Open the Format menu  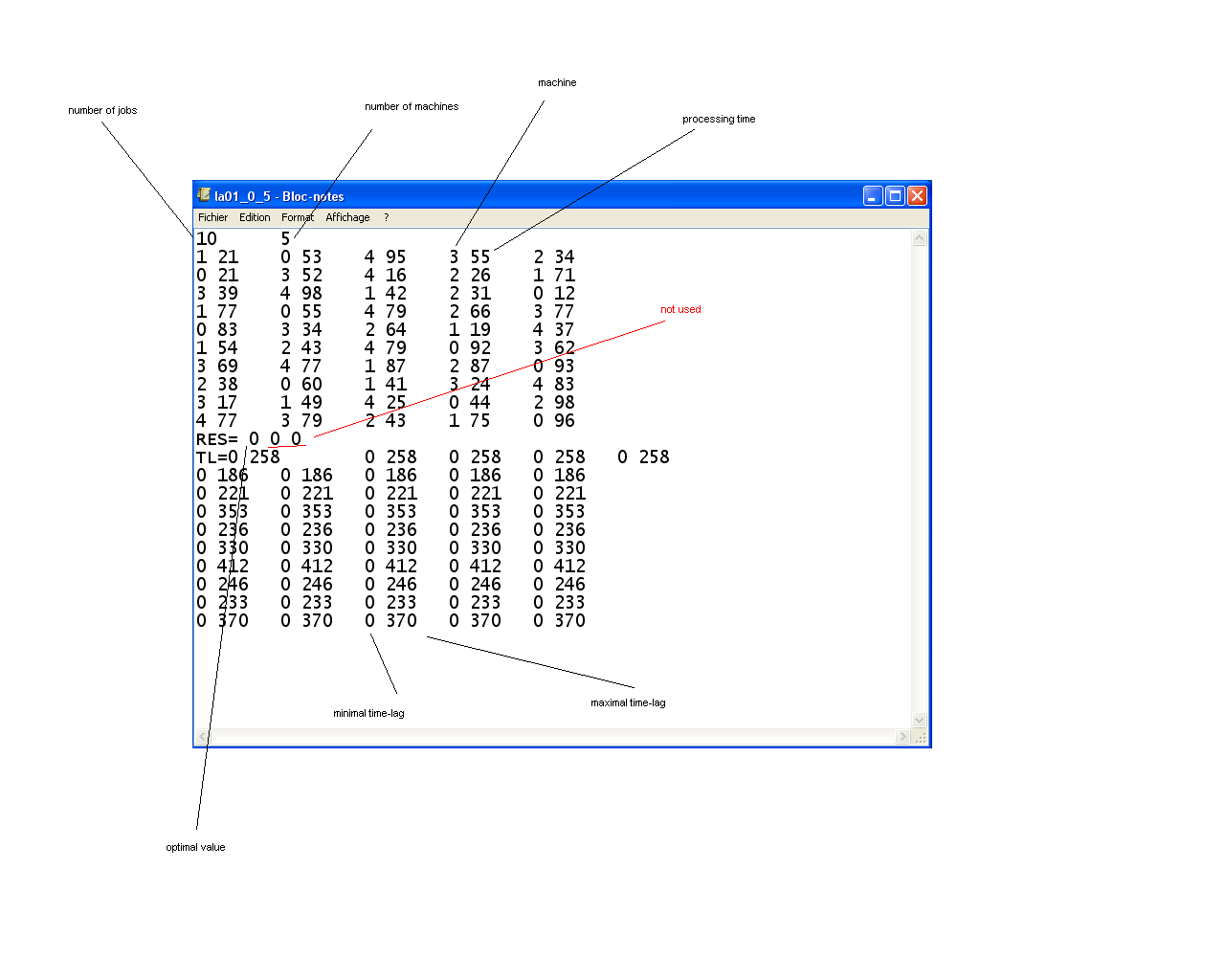tap(298, 217)
